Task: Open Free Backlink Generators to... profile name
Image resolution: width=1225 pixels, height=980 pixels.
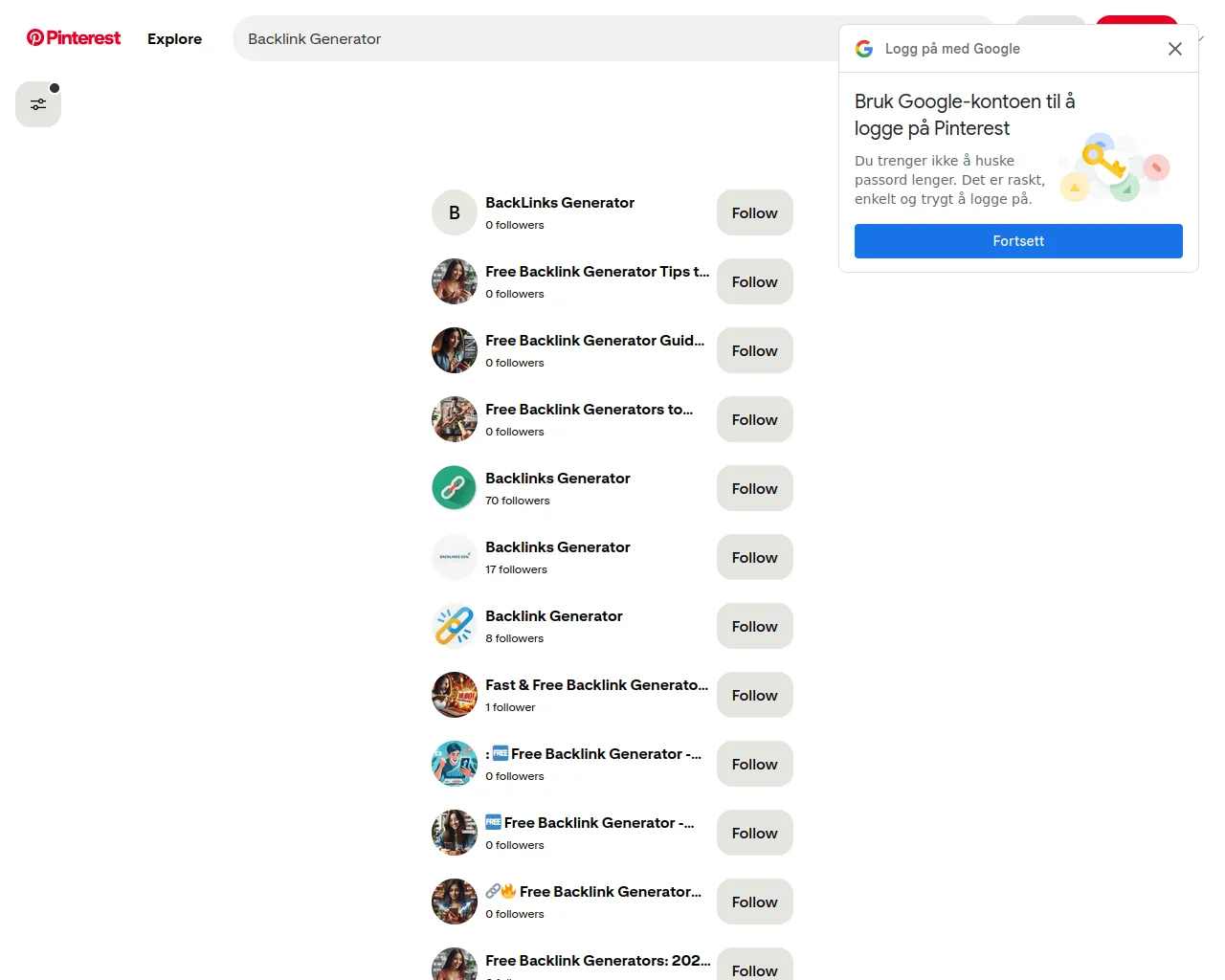Action: click(589, 410)
